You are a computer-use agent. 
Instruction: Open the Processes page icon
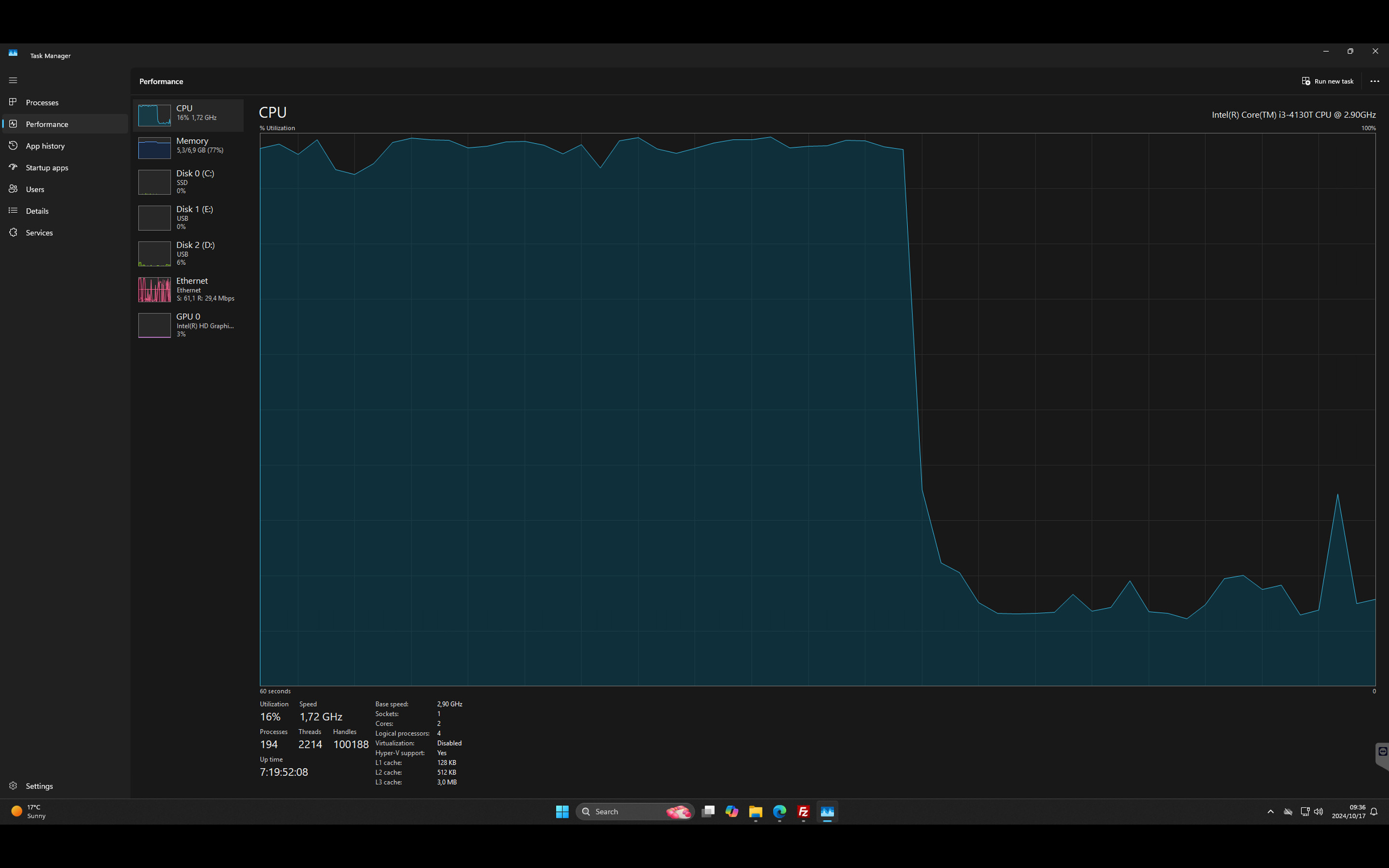[x=13, y=102]
